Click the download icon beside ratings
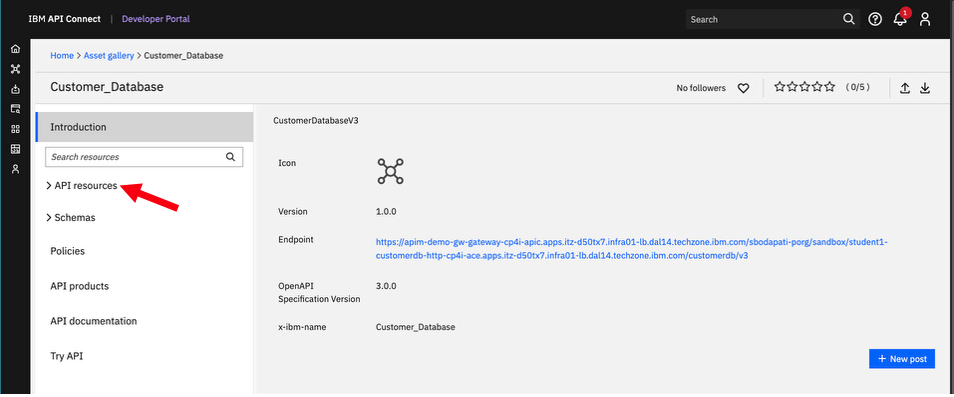 click(925, 88)
